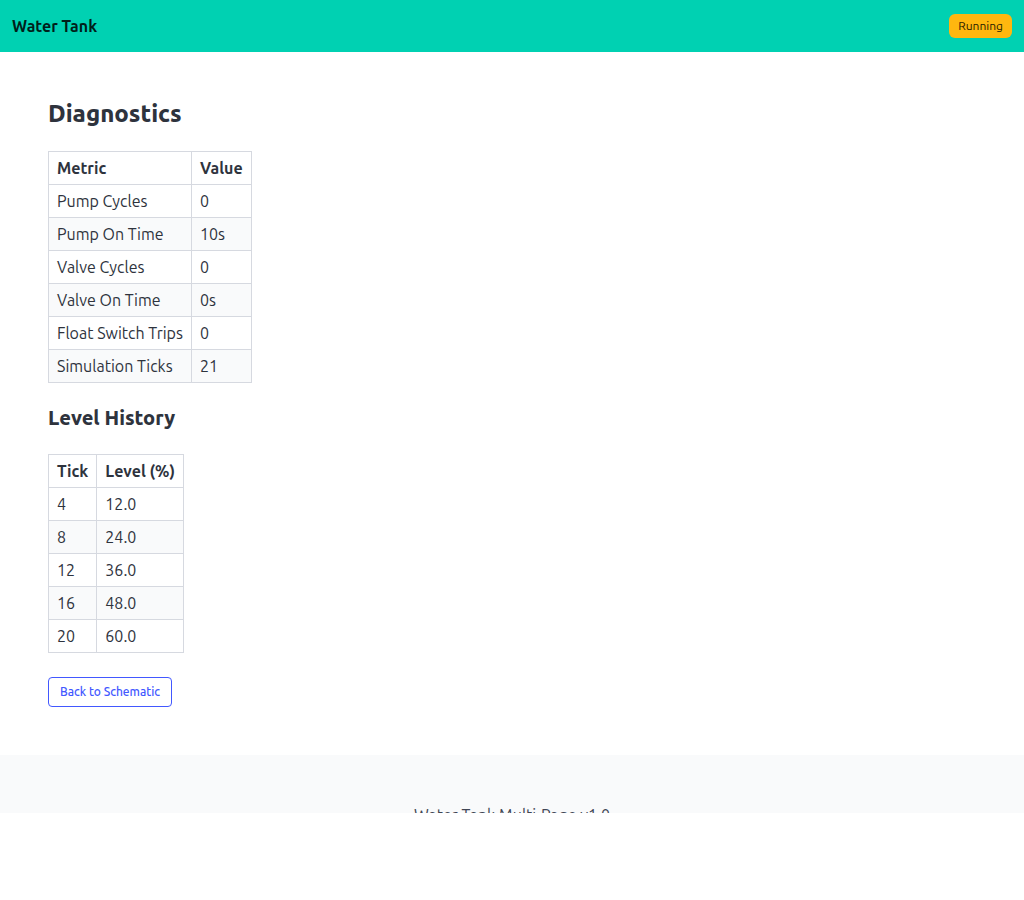Image resolution: width=1024 pixels, height=900 pixels.
Task: Click the 48.0 level value
Action: click(121, 603)
